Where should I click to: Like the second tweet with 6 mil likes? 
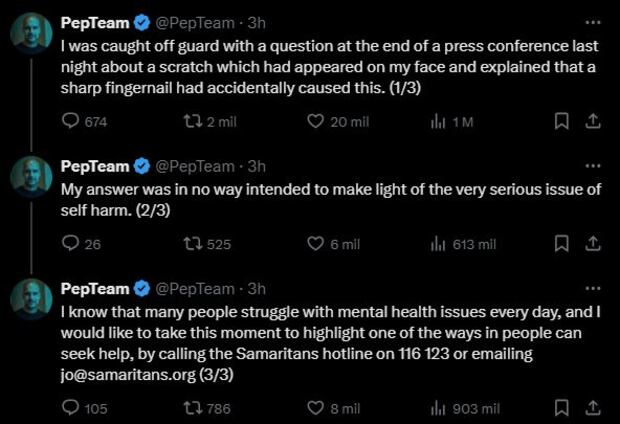pyautogui.click(x=315, y=243)
